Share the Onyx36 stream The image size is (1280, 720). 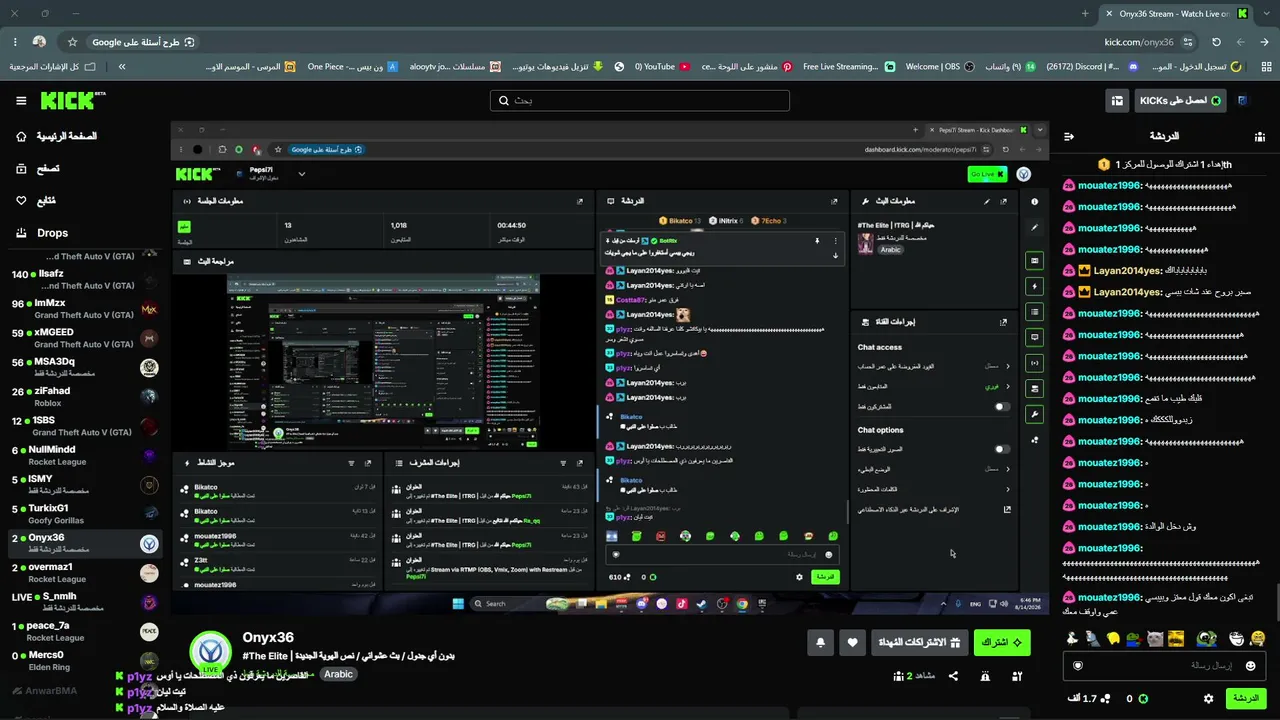tap(953, 676)
